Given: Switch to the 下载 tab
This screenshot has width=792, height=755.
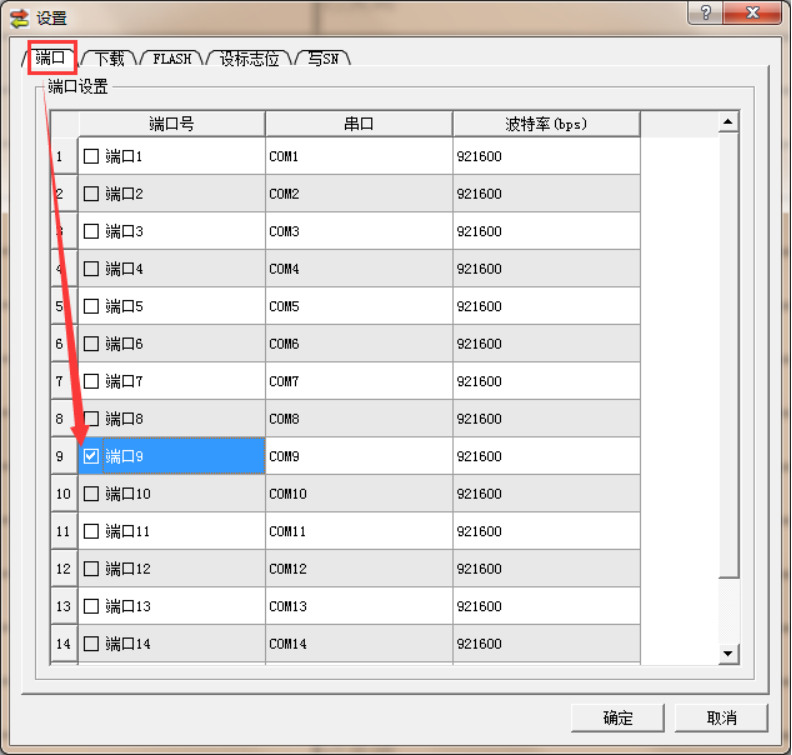Looking at the screenshot, I should pos(109,59).
